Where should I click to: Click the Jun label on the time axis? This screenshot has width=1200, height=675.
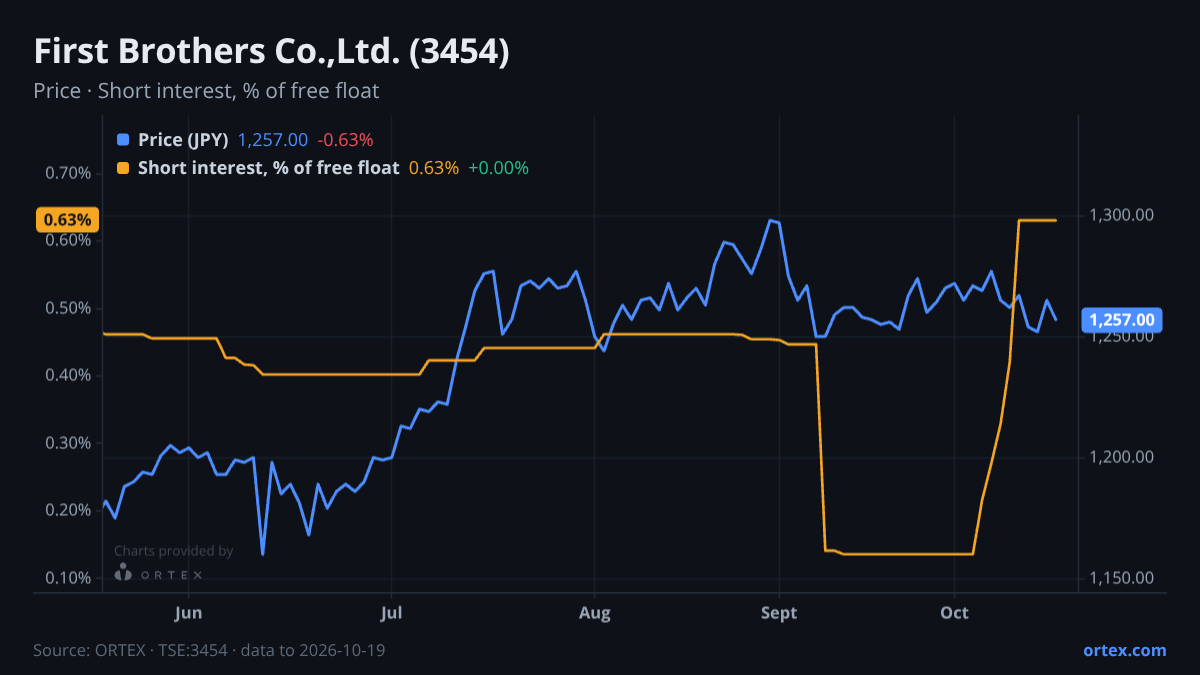[188, 612]
